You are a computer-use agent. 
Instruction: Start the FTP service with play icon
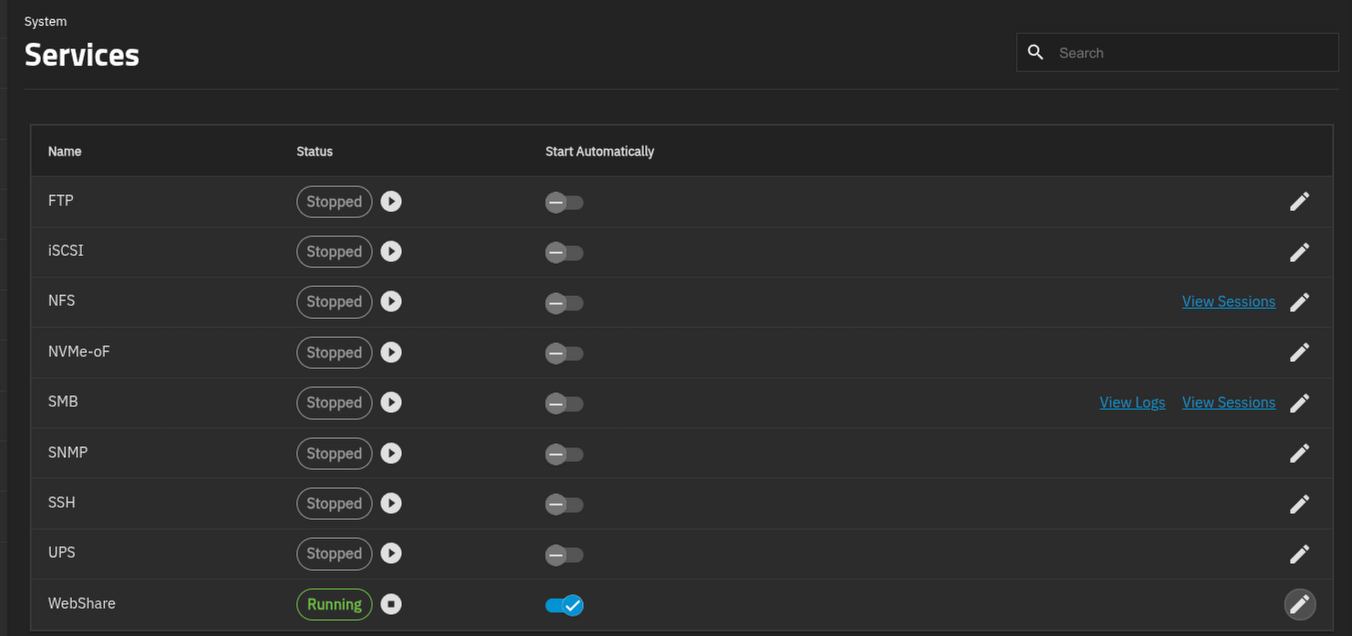391,201
